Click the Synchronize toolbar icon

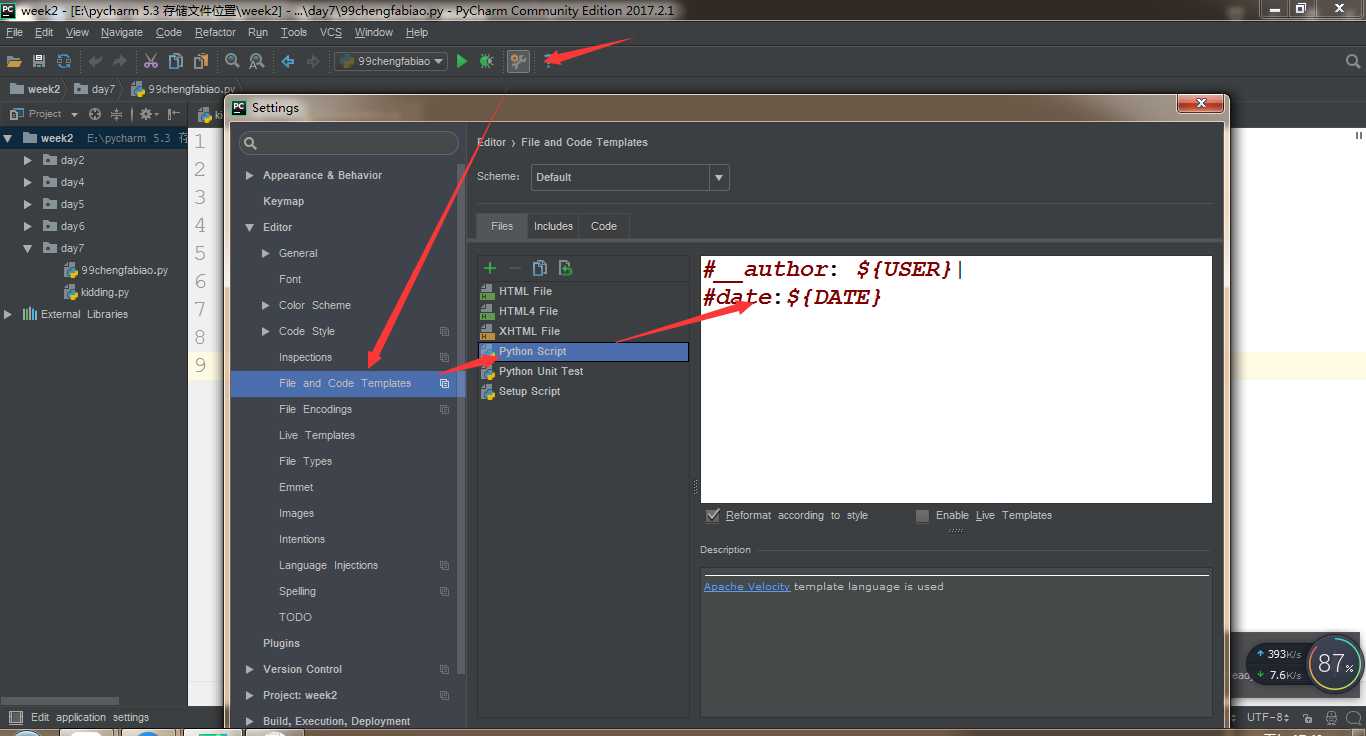pyautogui.click(x=64, y=61)
